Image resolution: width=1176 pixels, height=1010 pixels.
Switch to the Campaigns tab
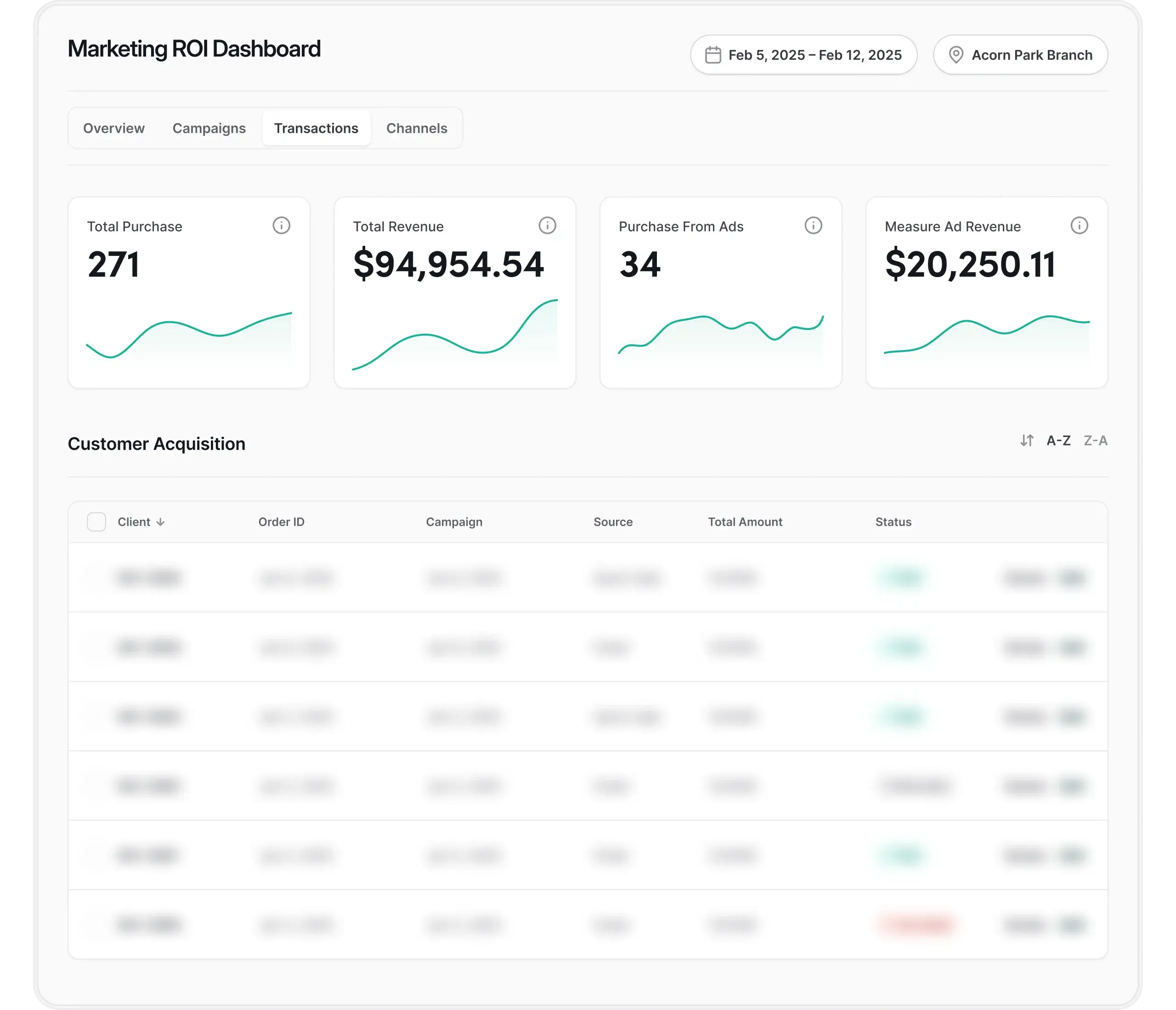pyautogui.click(x=209, y=128)
